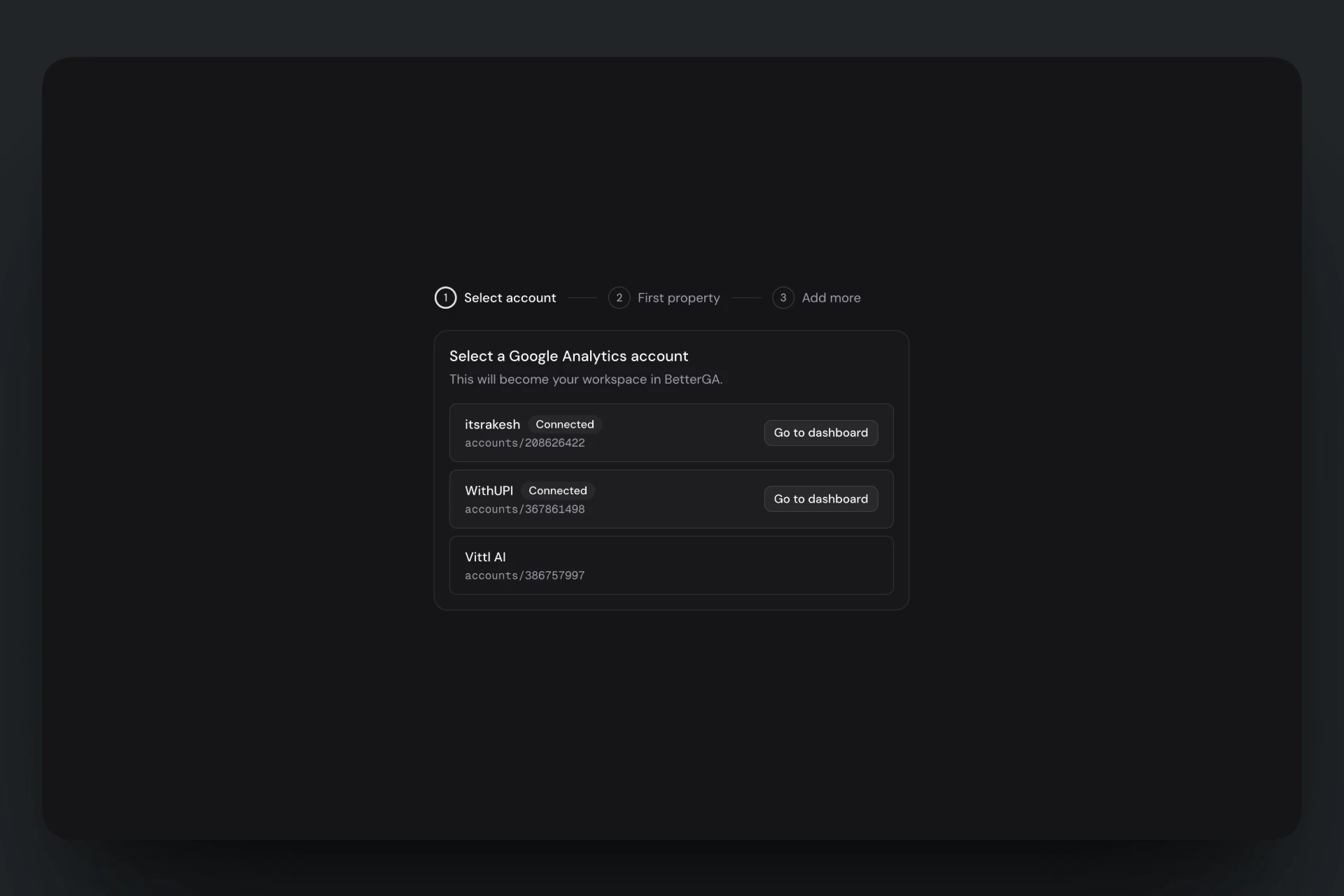Click the 'Select a Google Analytics account' heading
The height and width of the screenshot is (896, 1344).
point(568,356)
